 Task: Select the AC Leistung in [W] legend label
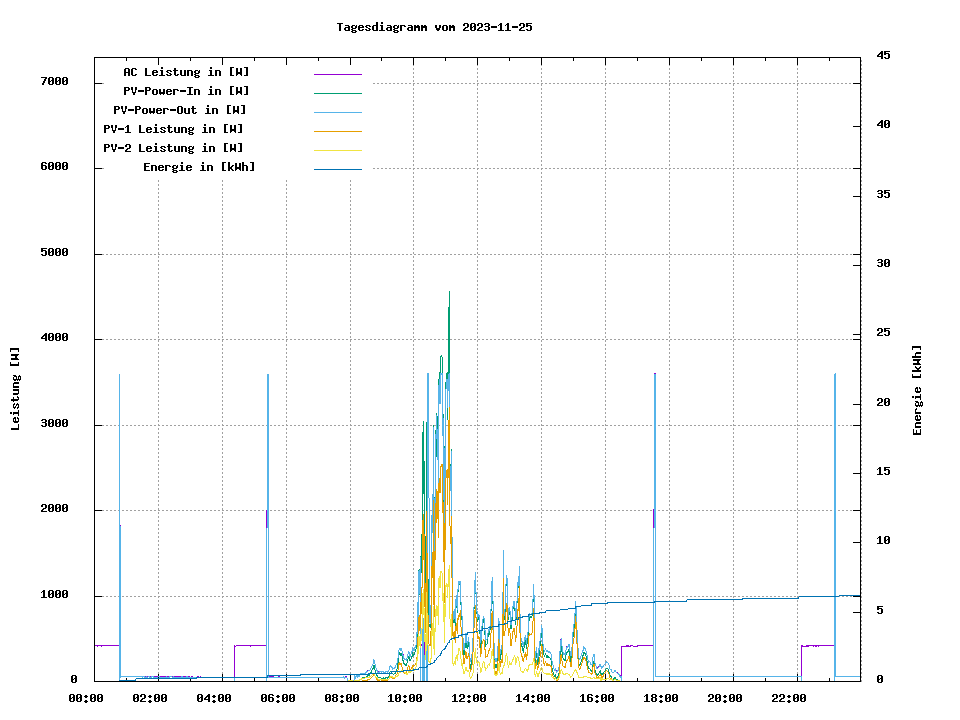(186, 72)
